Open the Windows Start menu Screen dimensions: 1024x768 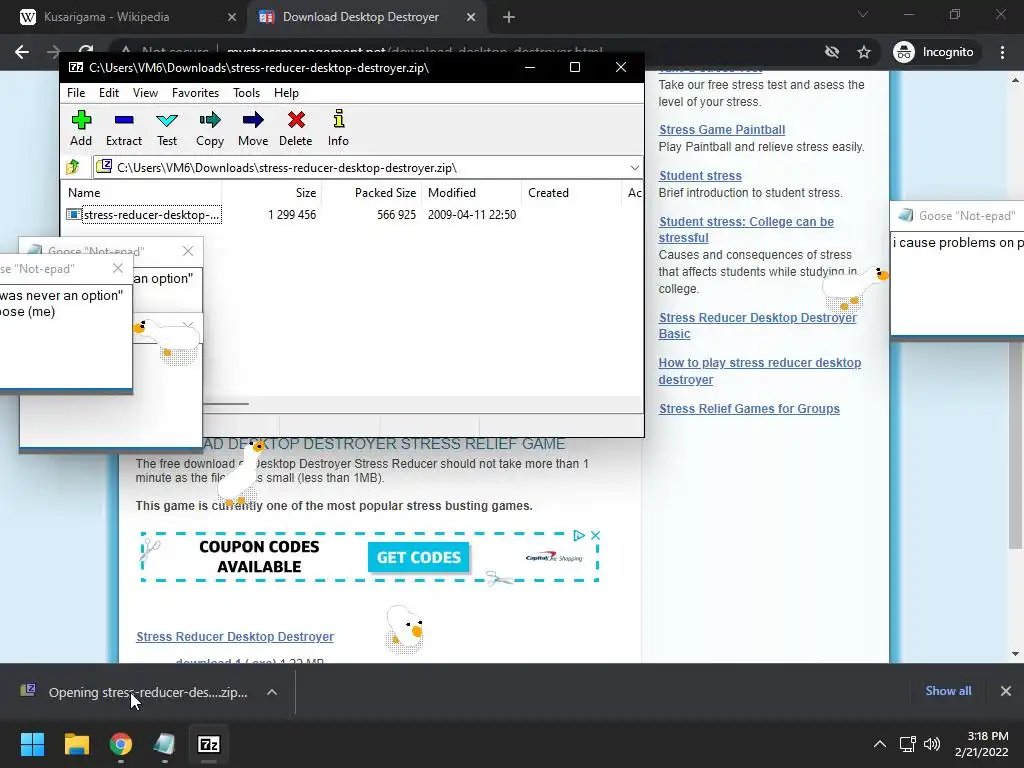click(32, 744)
